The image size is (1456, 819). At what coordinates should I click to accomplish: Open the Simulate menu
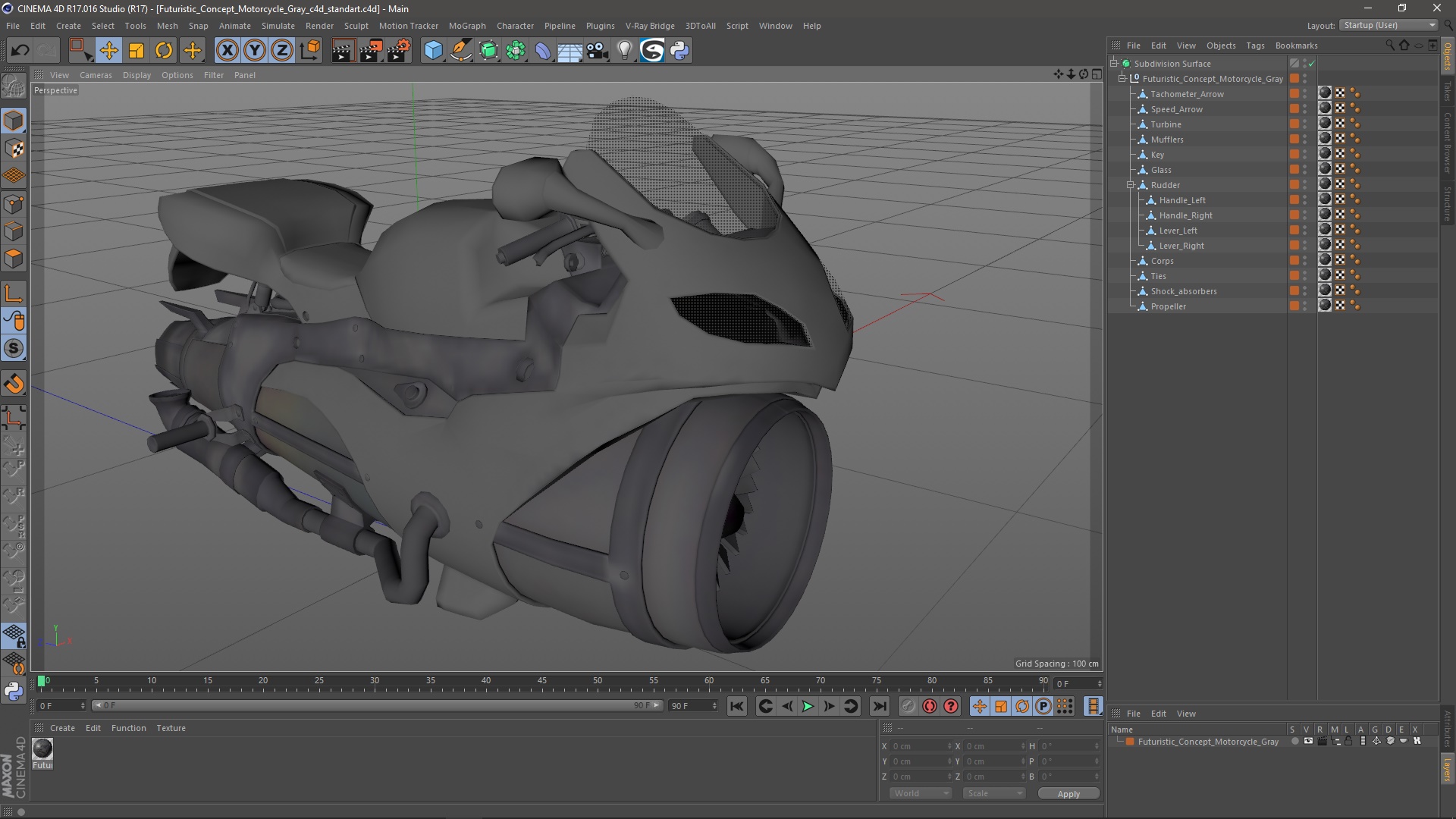coord(278,26)
